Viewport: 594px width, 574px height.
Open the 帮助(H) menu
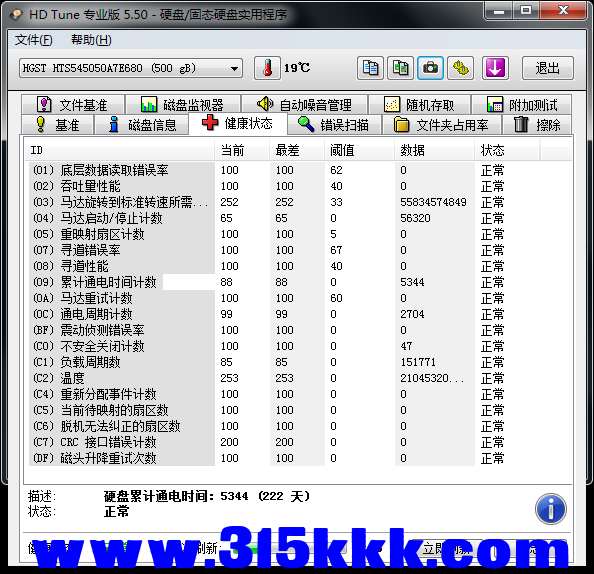[91, 40]
